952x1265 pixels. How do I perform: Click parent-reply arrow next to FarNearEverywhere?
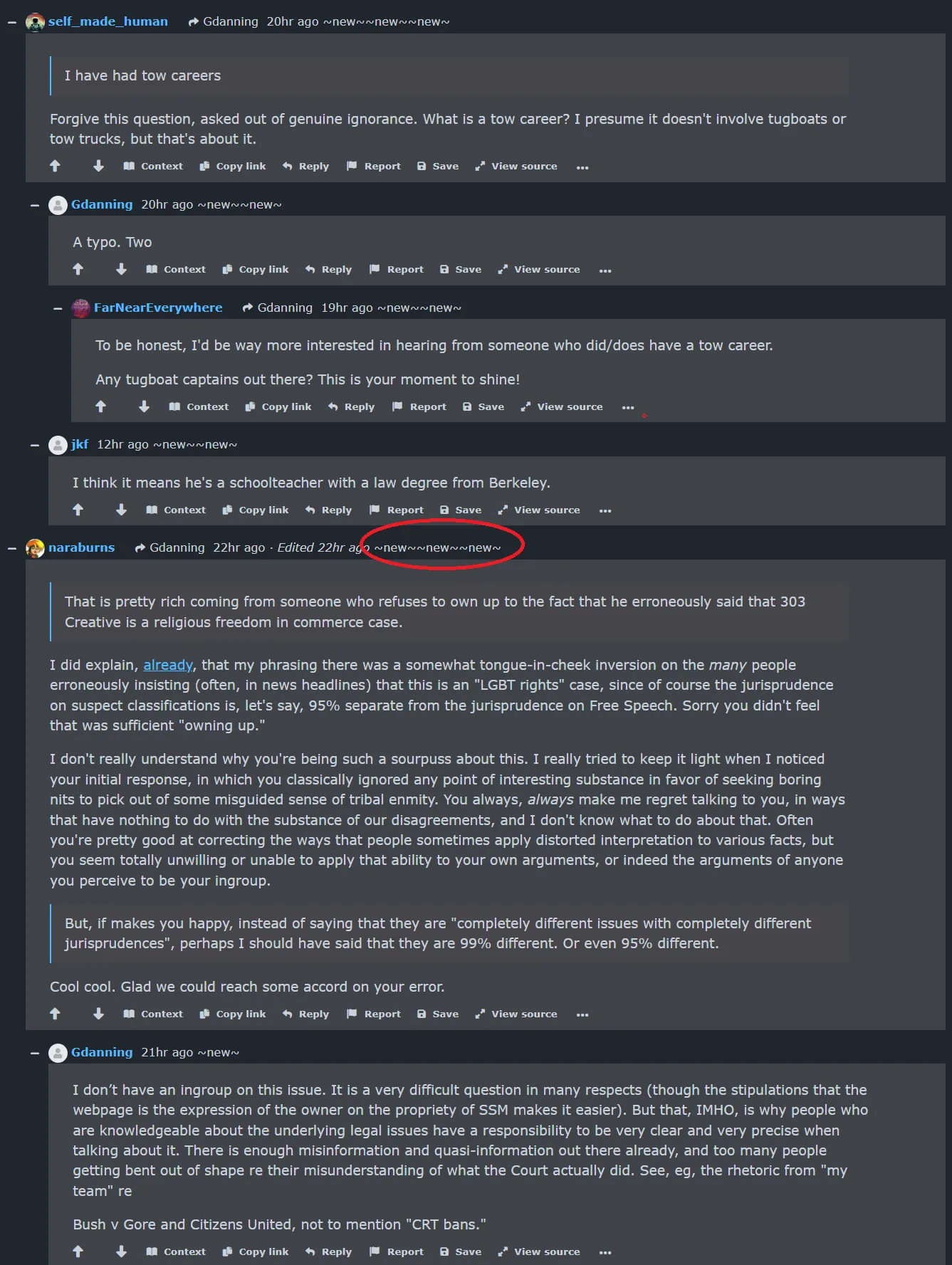(247, 308)
